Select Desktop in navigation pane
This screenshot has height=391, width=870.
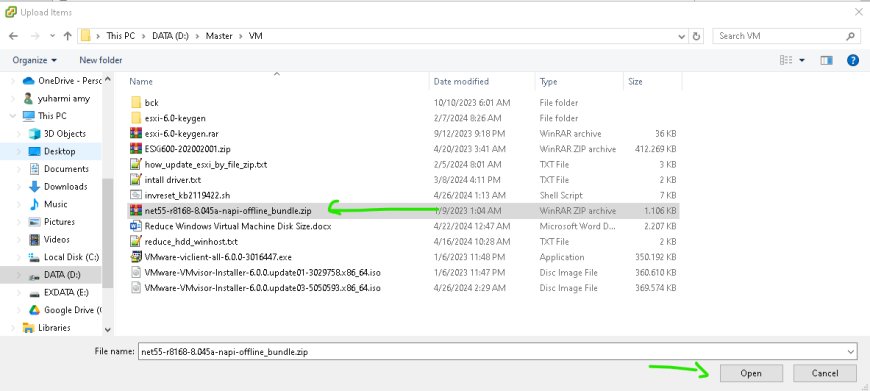click(52, 151)
